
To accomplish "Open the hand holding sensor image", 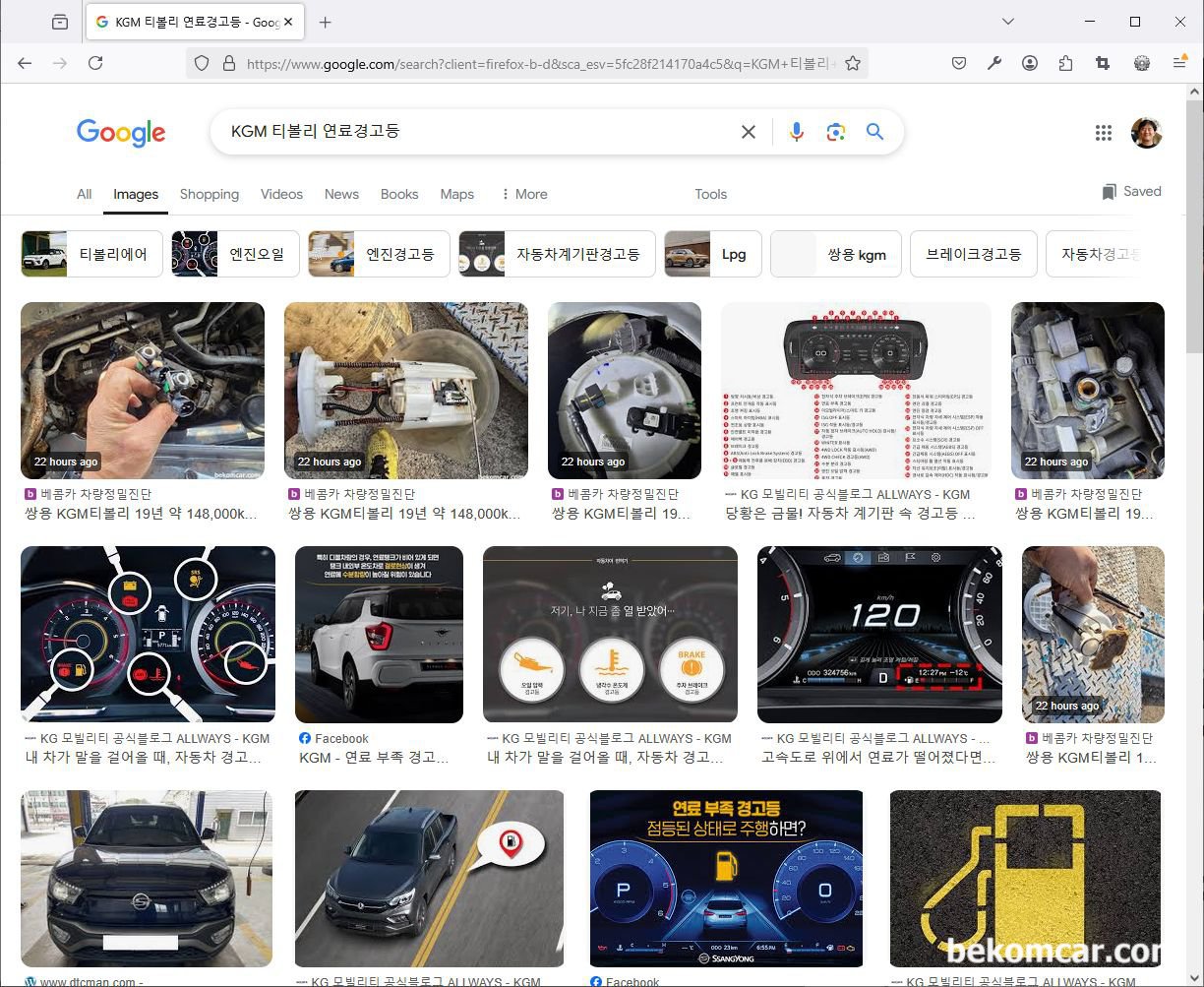I will coord(143,391).
